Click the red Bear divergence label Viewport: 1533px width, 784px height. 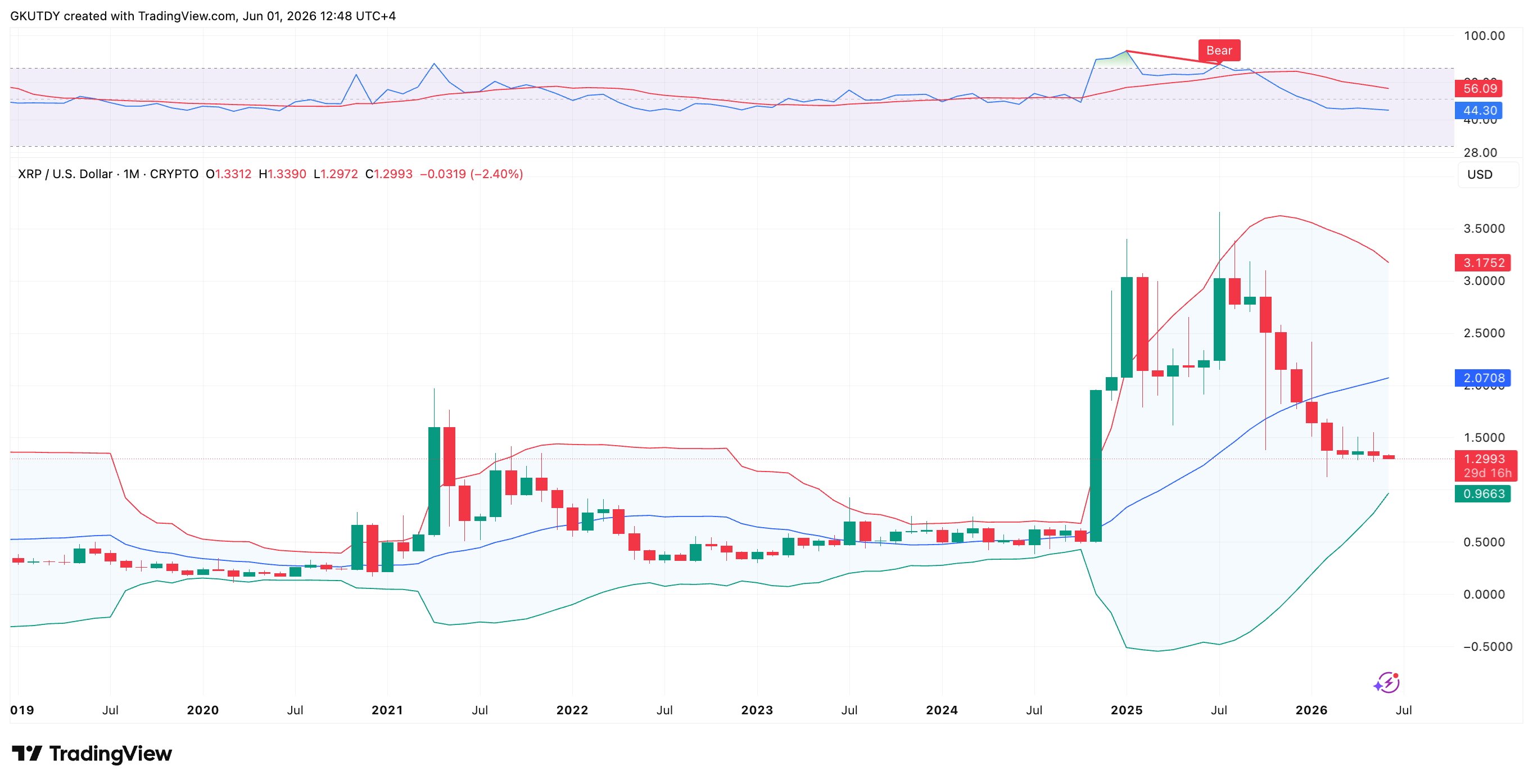click(1219, 51)
